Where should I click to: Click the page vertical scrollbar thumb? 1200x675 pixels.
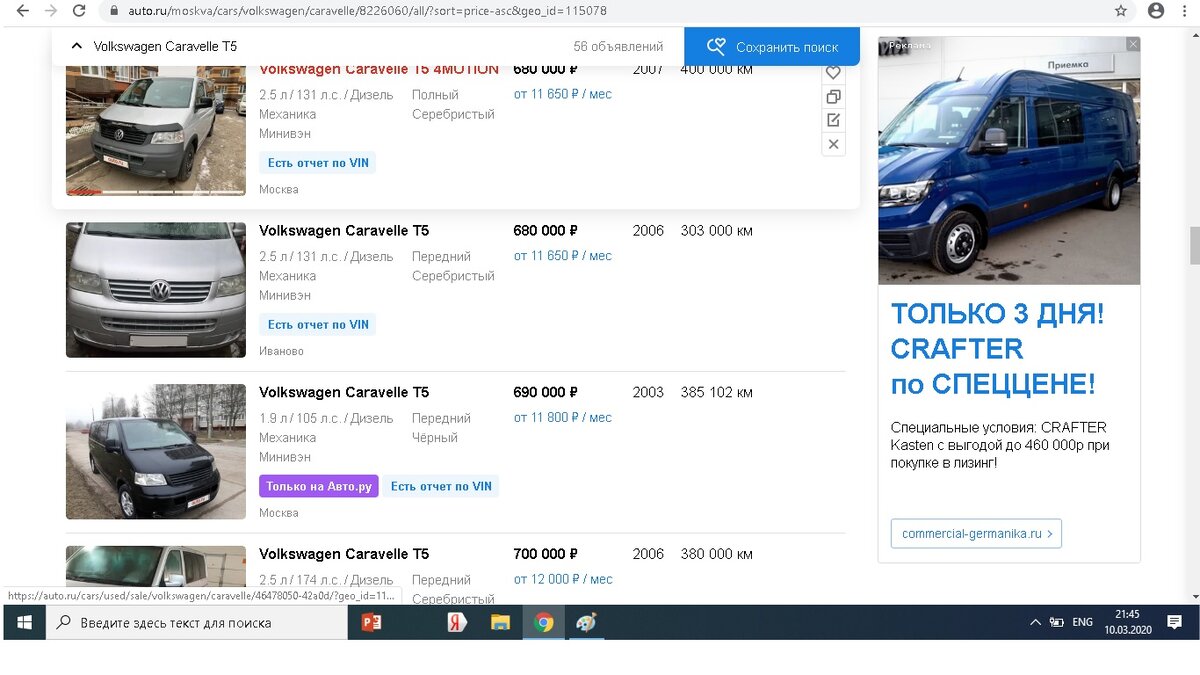click(x=1194, y=245)
